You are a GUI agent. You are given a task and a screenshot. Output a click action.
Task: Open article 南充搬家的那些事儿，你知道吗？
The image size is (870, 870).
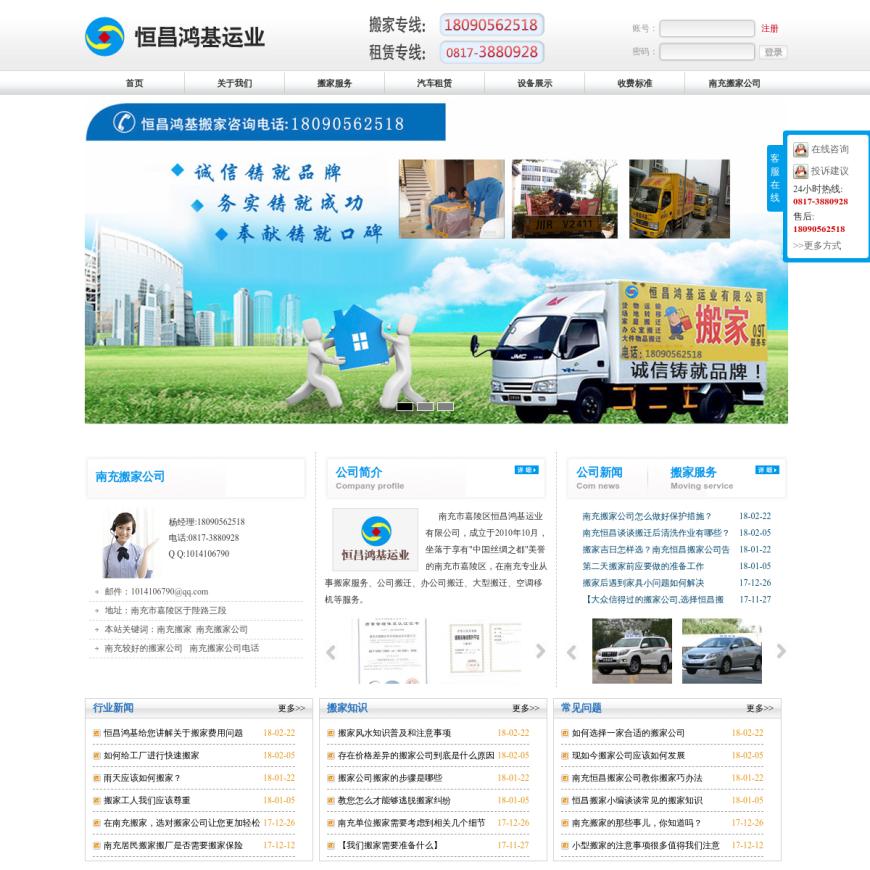point(636,823)
